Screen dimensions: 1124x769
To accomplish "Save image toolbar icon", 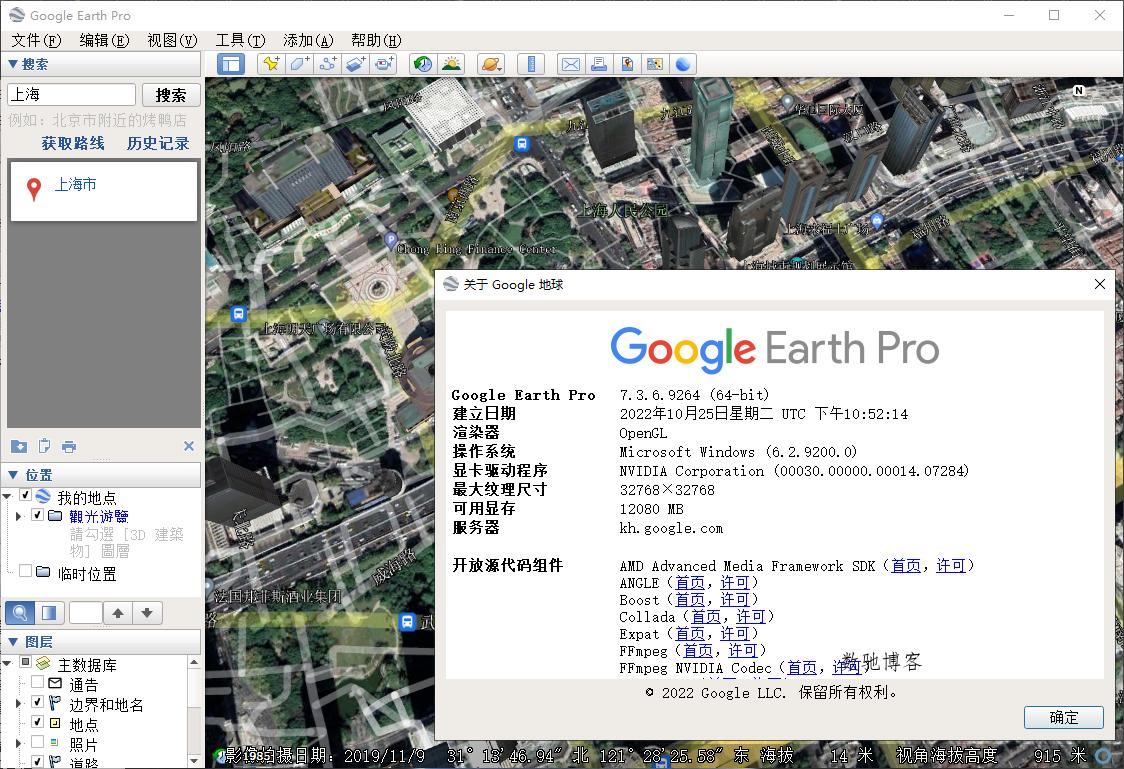I will click(x=627, y=65).
